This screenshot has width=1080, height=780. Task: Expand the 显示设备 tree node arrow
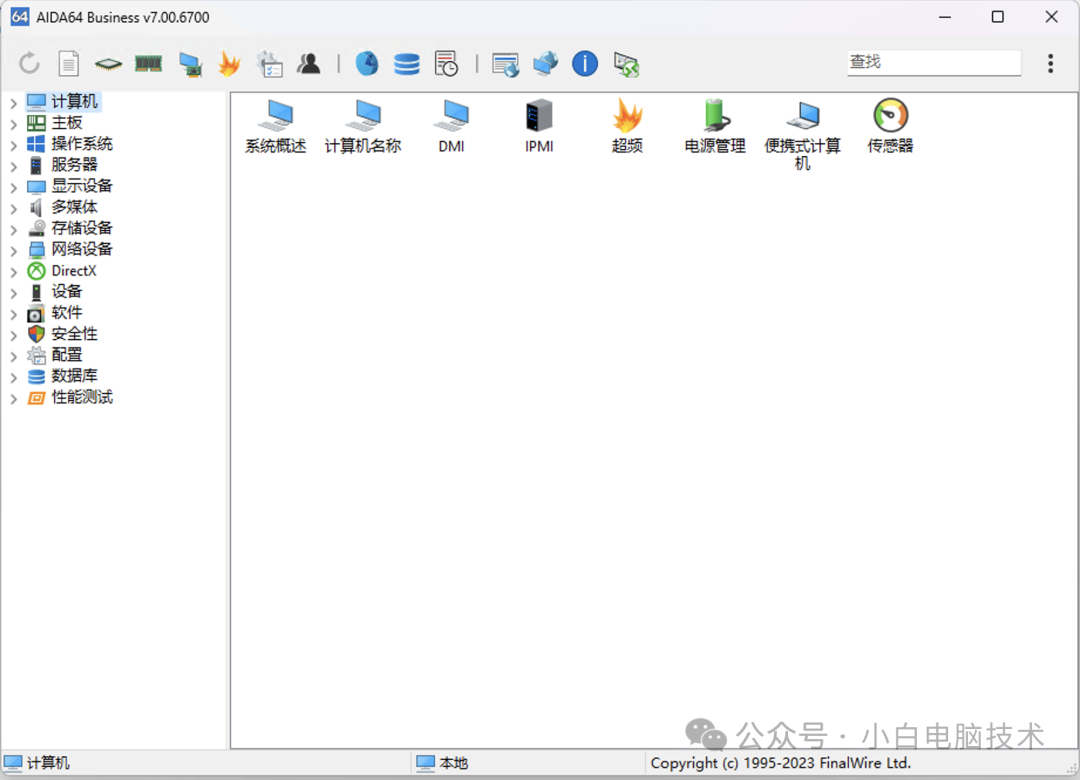[13, 187]
